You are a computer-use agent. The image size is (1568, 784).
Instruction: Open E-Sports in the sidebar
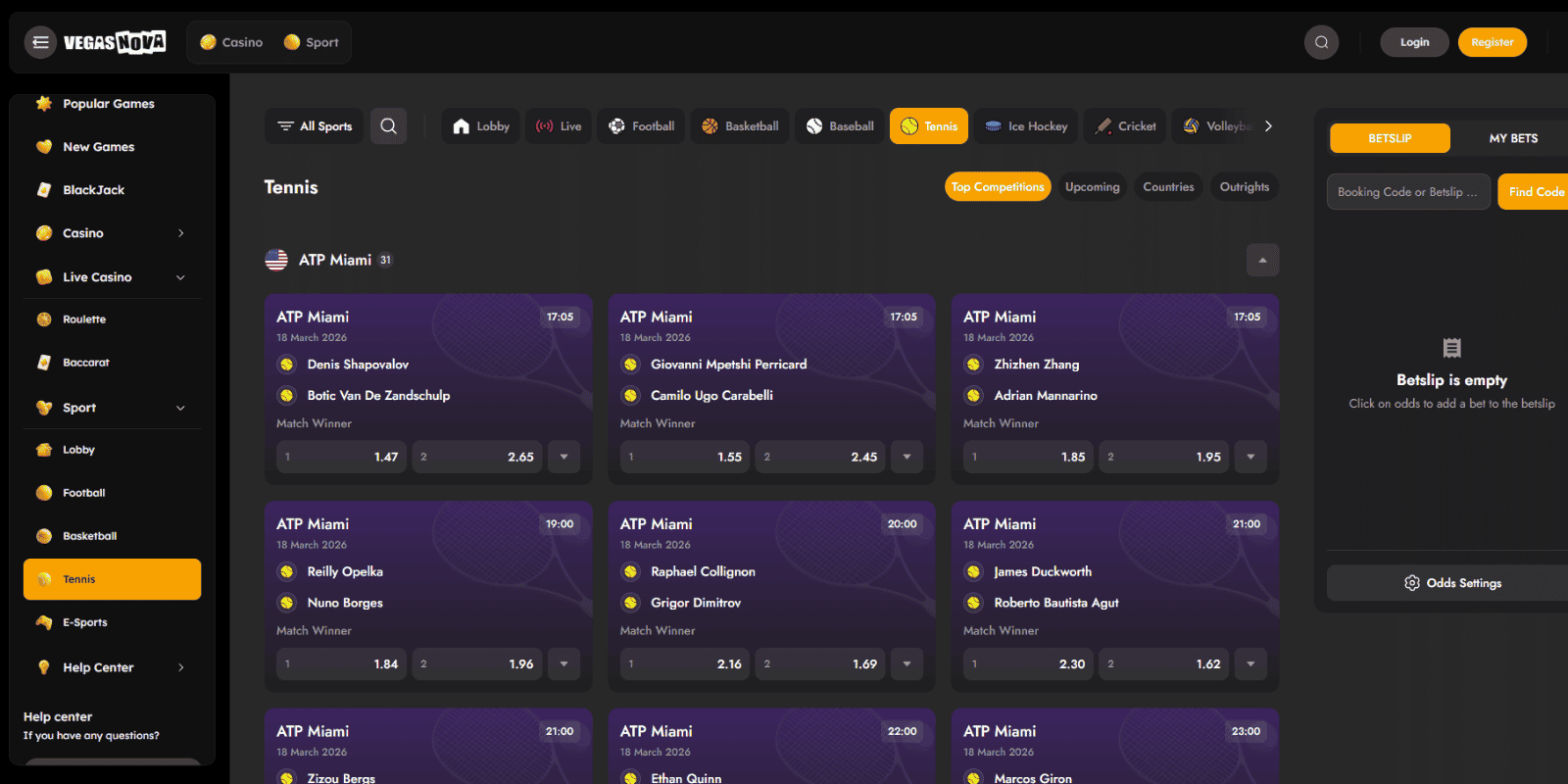coord(112,622)
